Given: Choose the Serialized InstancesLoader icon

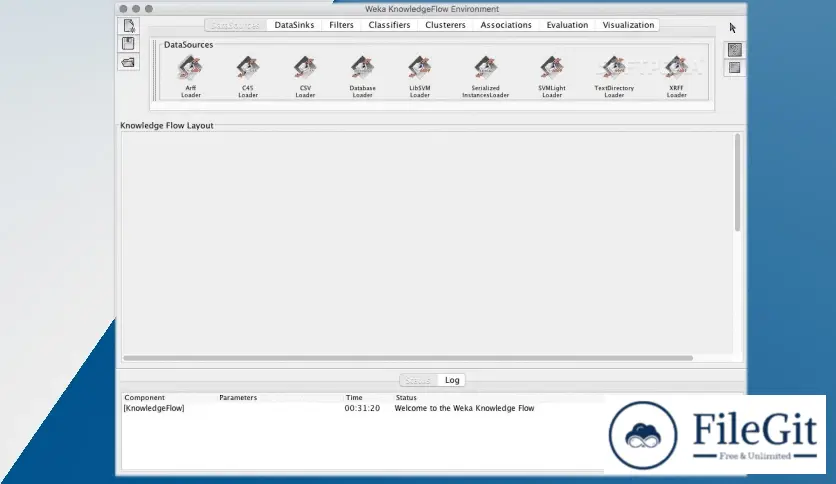Looking at the screenshot, I should [x=485, y=77].
